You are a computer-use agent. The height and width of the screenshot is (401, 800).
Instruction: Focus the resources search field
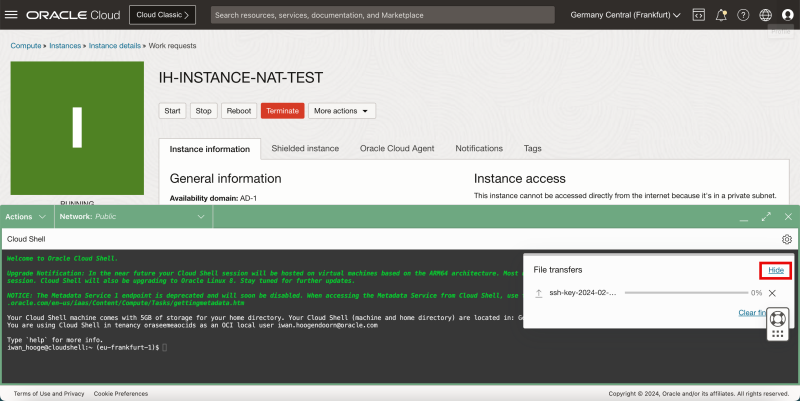383,15
